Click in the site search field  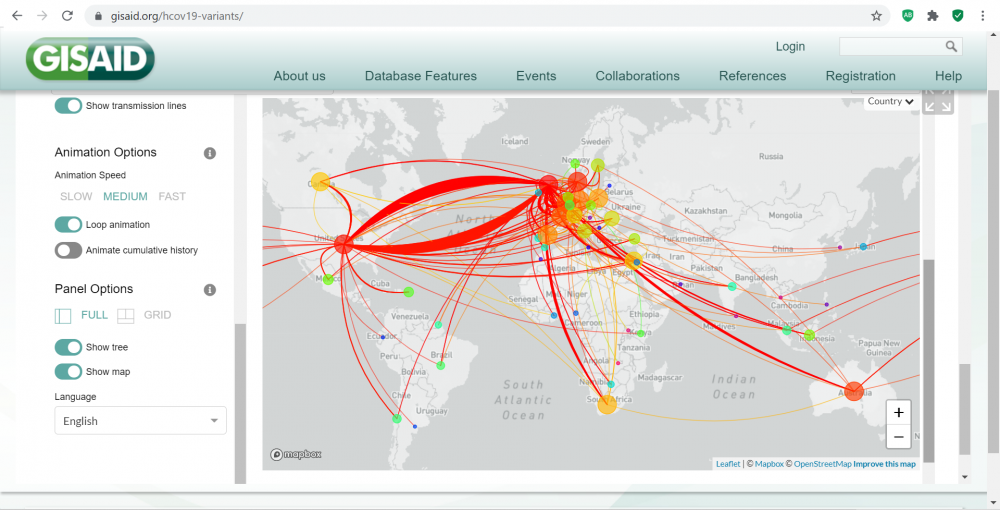[891, 47]
